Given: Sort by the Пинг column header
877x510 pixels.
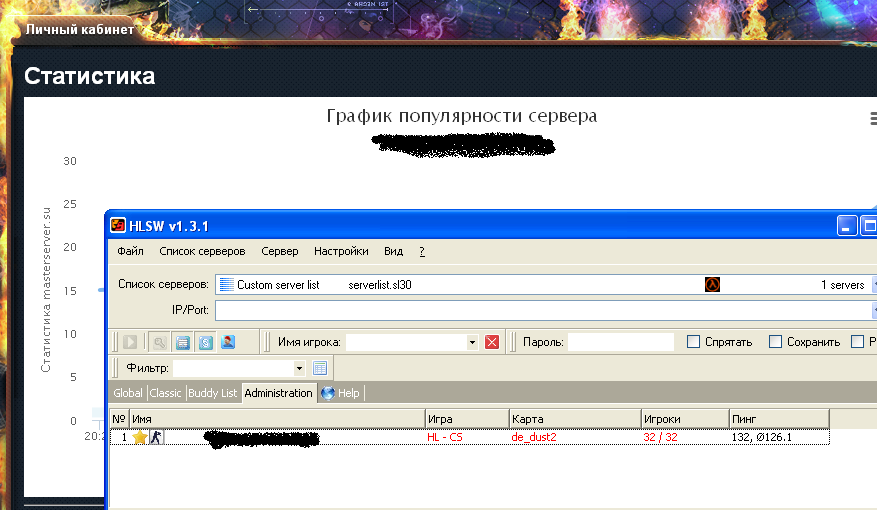Looking at the screenshot, I should click(779, 419).
